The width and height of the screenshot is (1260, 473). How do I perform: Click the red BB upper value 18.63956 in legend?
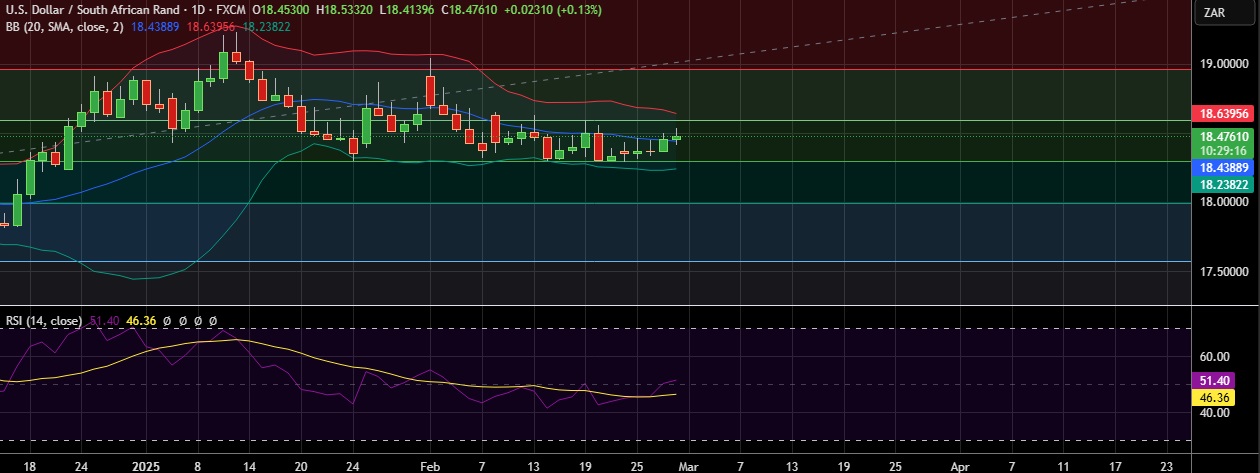(213, 25)
